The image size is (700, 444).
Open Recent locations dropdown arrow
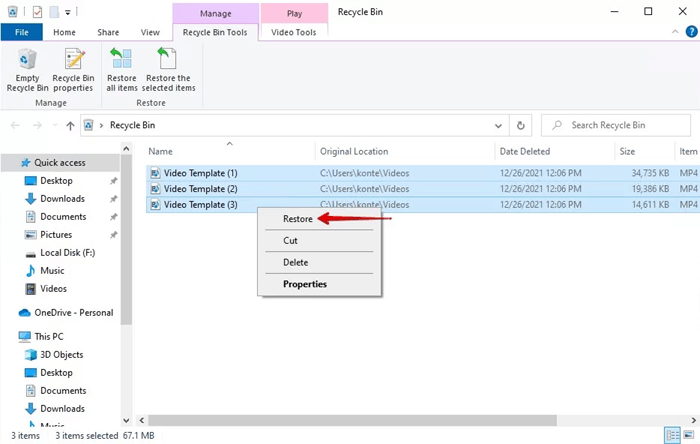click(x=55, y=126)
